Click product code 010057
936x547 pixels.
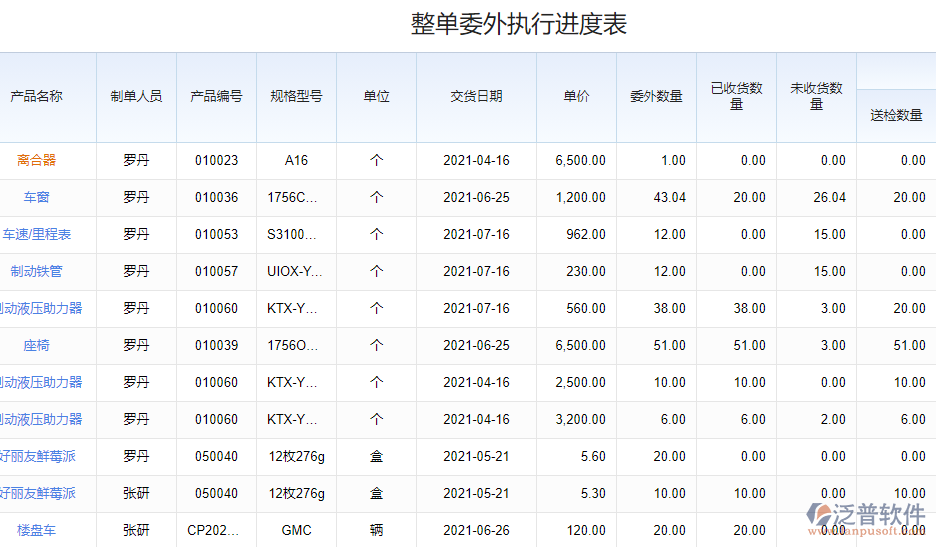[x=216, y=271]
